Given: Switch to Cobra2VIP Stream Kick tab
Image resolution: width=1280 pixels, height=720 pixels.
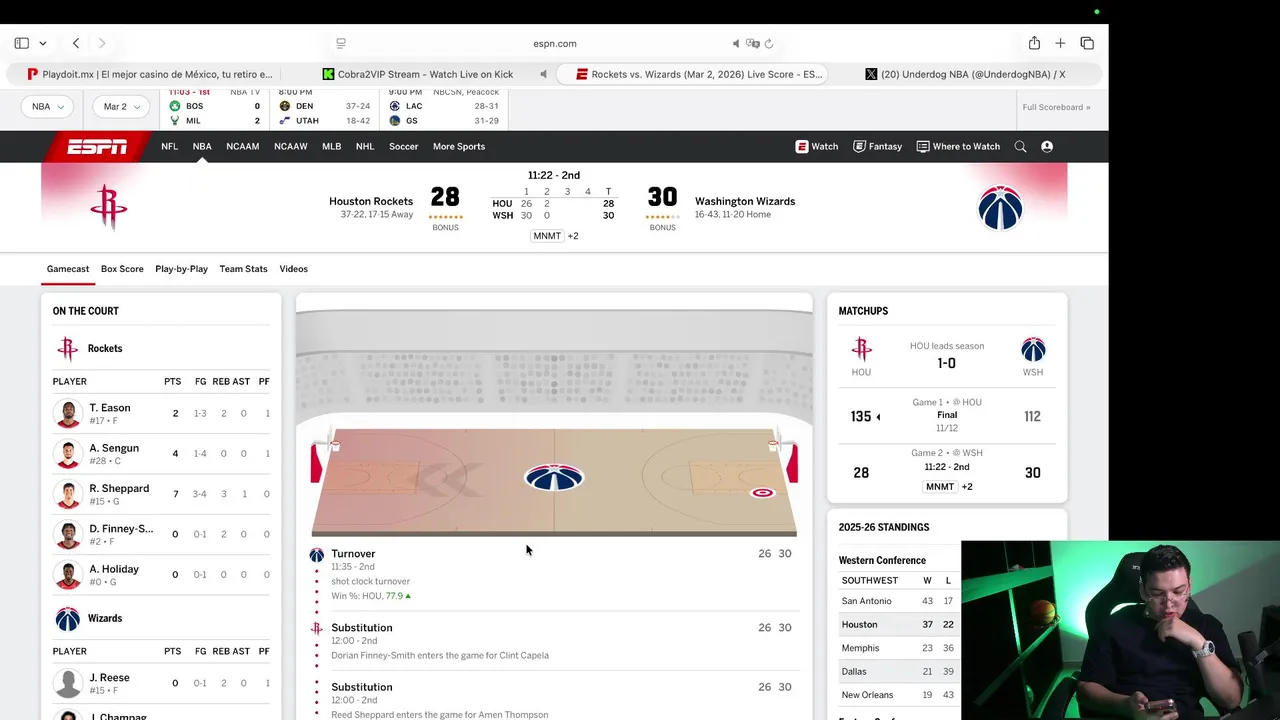Looking at the screenshot, I should 418,74.
